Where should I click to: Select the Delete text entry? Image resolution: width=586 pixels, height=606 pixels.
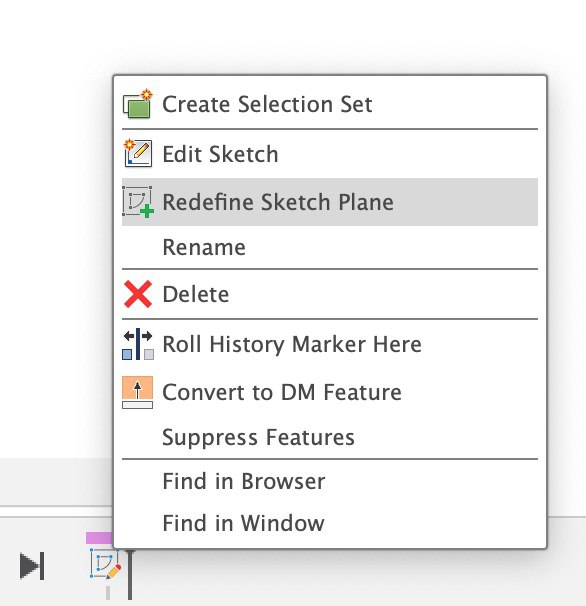coord(196,294)
